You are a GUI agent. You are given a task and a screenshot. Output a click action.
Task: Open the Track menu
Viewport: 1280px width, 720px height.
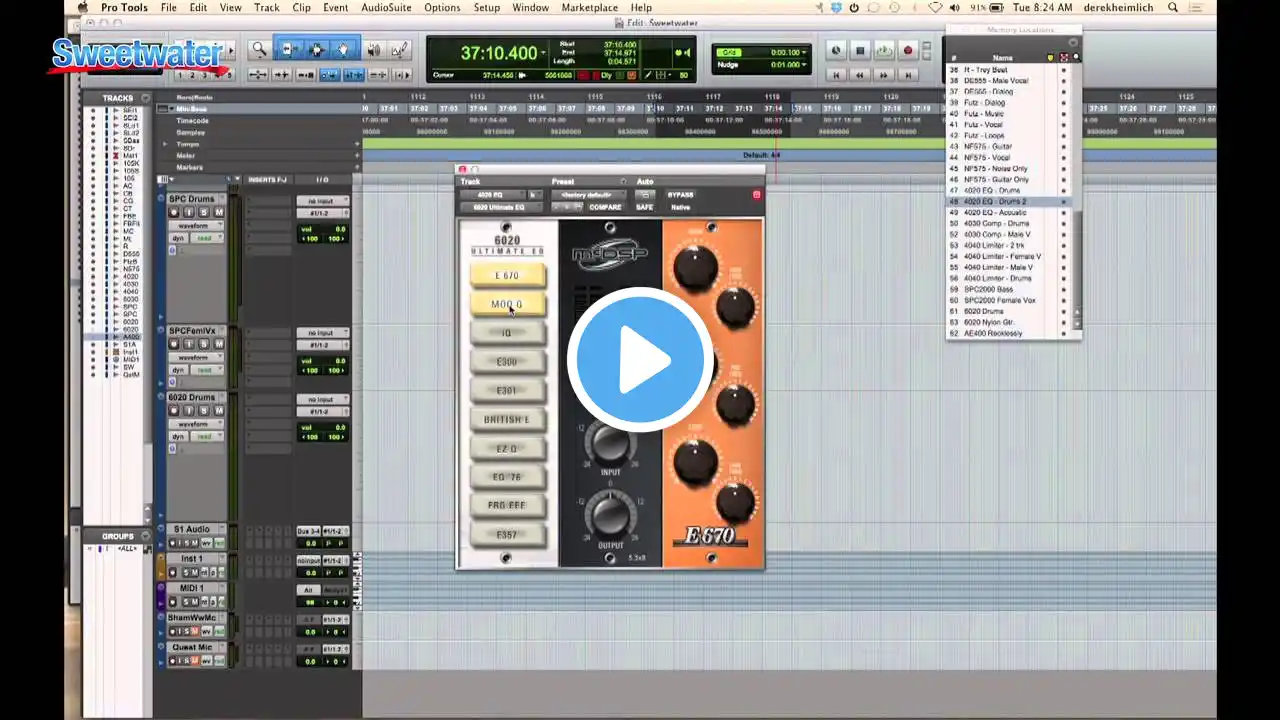[267, 7]
